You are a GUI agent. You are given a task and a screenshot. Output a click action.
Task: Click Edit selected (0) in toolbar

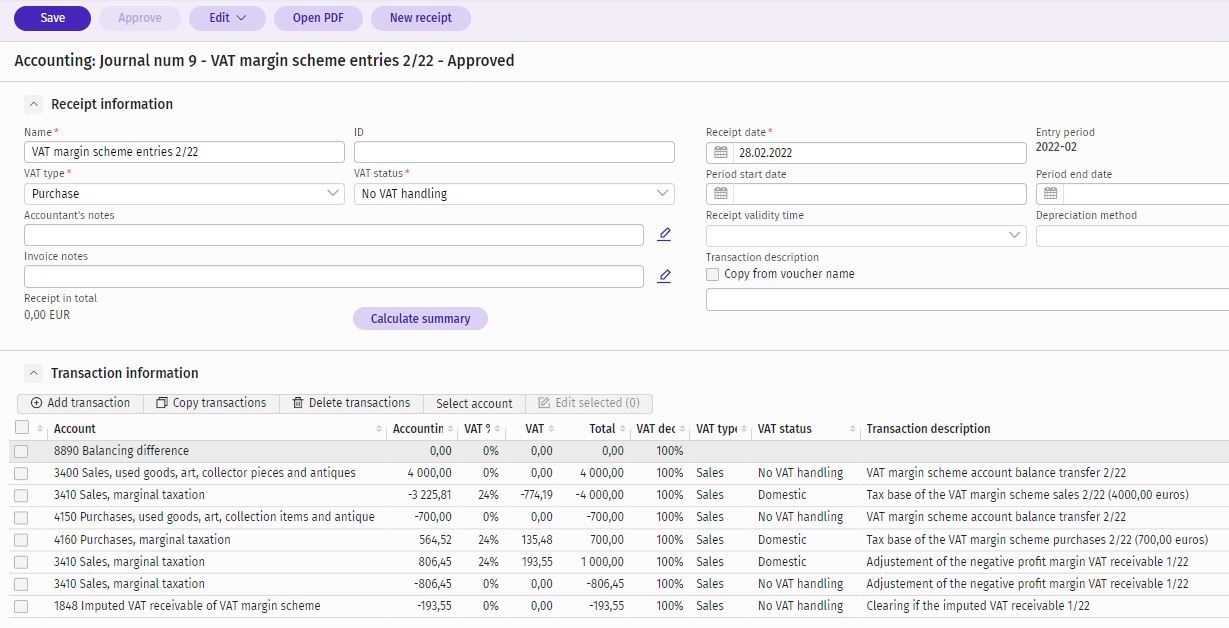coord(589,403)
